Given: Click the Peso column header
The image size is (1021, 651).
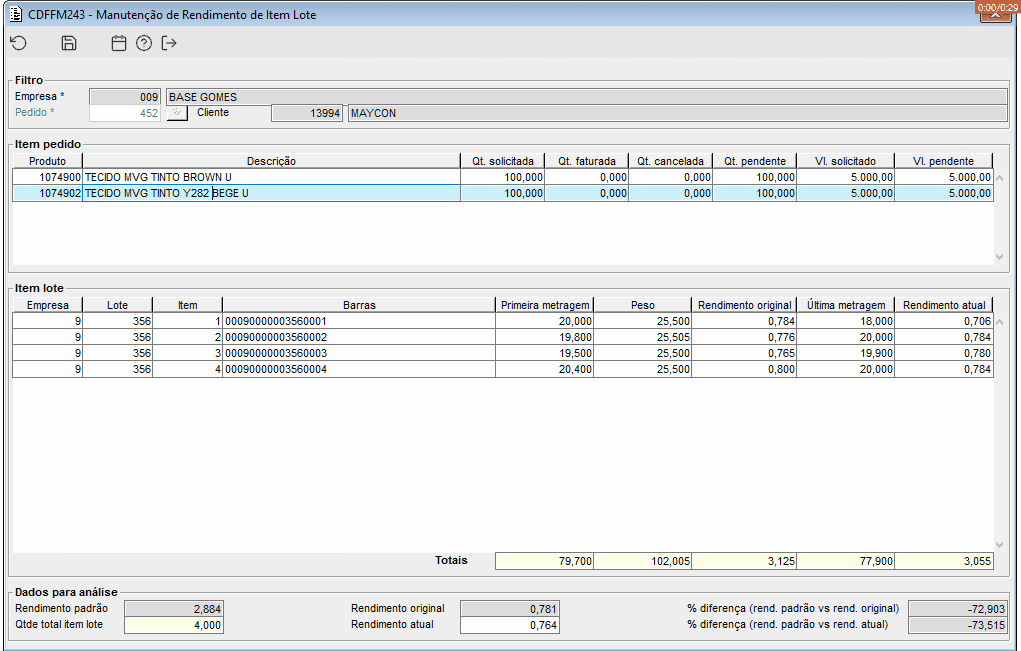Looking at the screenshot, I should pyautogui.click(x=643, y=305).
